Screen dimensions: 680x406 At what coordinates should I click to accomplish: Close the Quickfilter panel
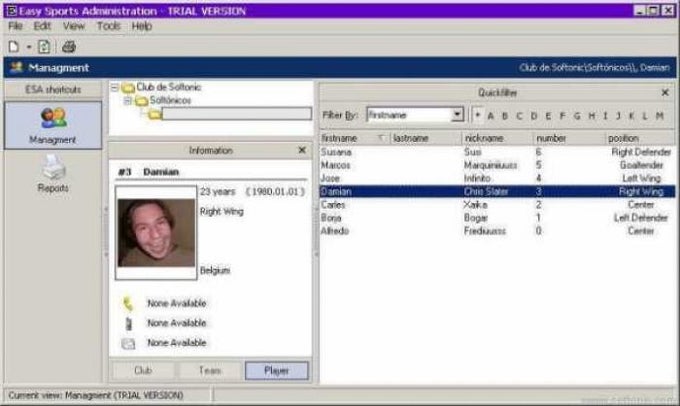pos(665,92)
